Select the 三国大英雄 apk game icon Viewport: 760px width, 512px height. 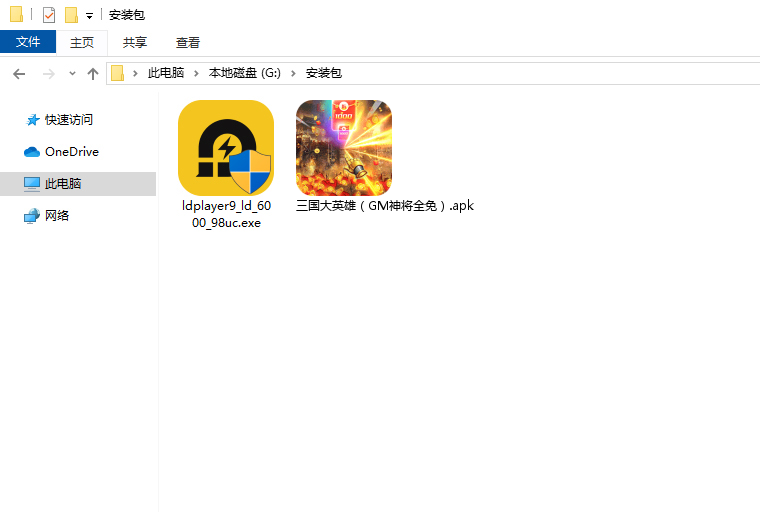coord(344,148)
